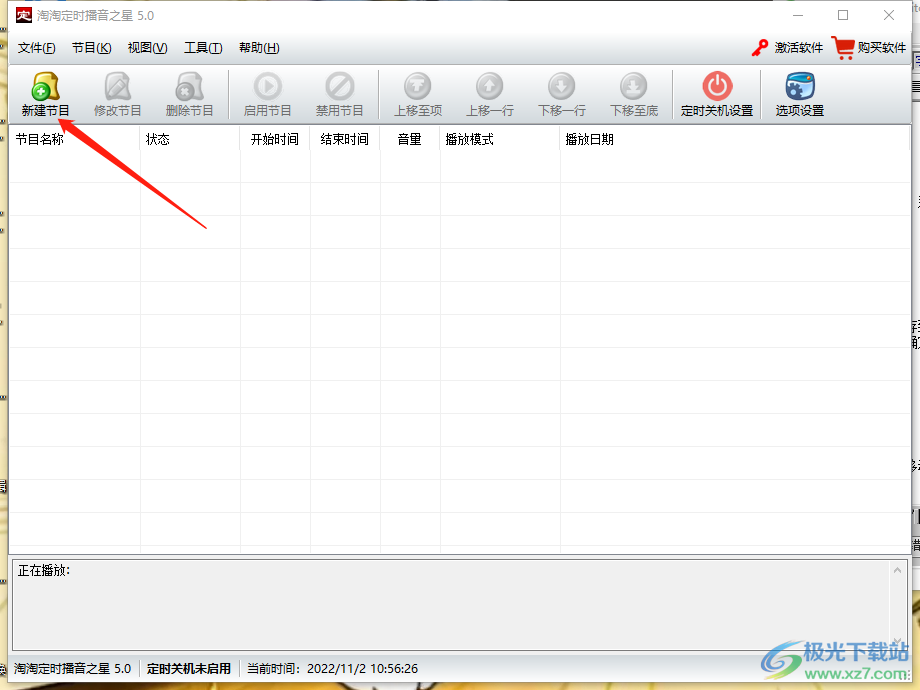Click the 播放模式 column header
920x690 pixels.
[x=500, y=139]
